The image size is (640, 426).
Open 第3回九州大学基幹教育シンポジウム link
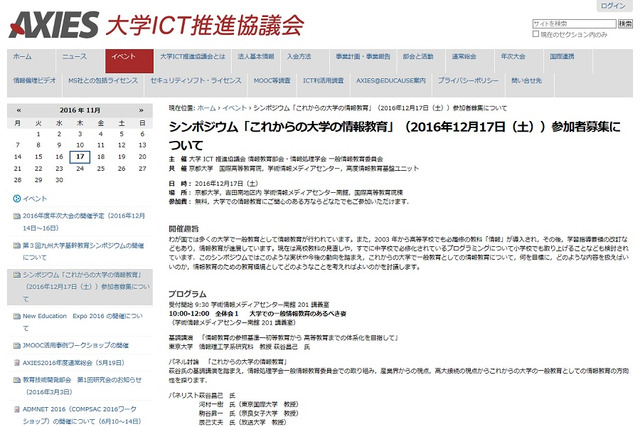click(83, 251)
